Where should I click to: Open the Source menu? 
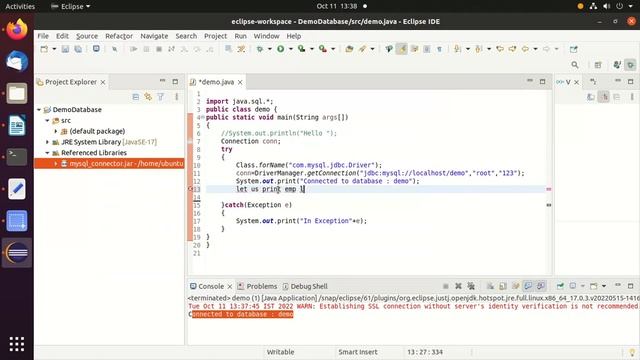(x=87, y=36)
